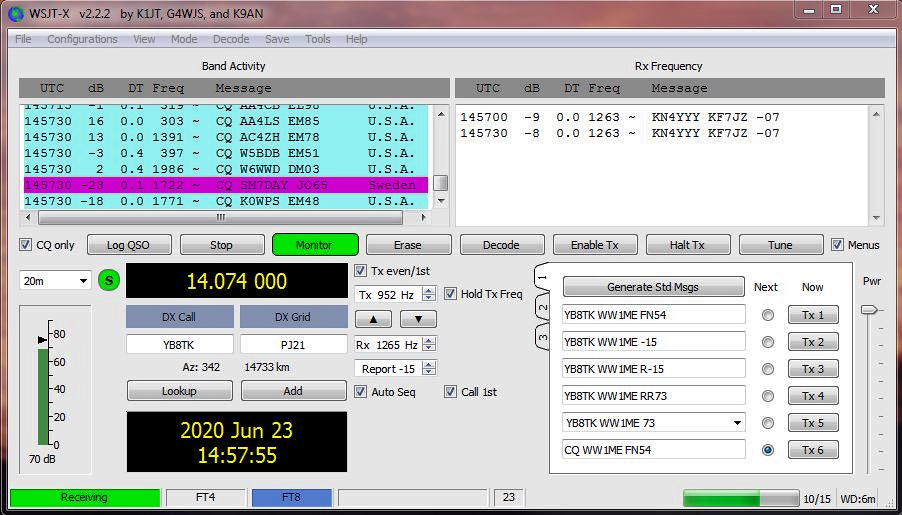Increase Tx frequency with spinner arrows
The height and width of the screenshot is (515, 902).
click(429, 290)
